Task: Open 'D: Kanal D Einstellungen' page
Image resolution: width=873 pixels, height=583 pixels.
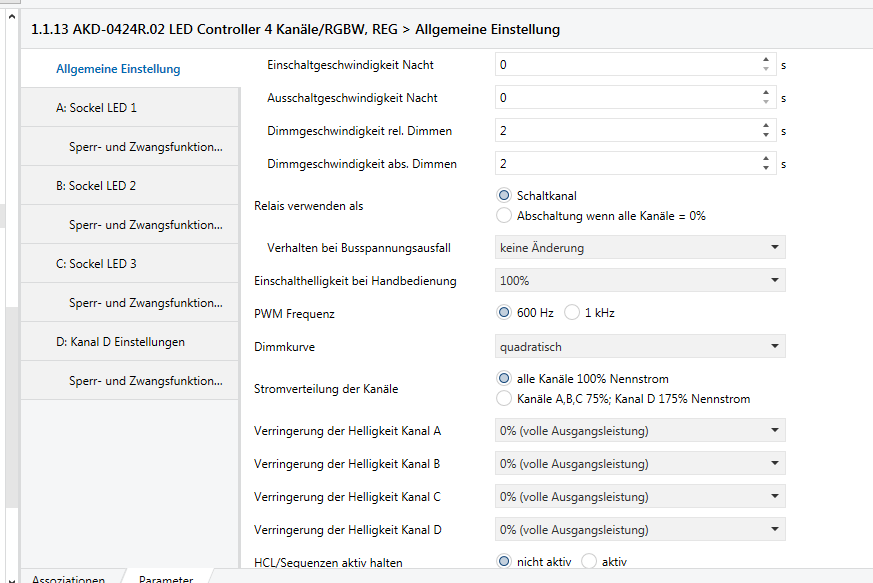Action: pos(120,342)
